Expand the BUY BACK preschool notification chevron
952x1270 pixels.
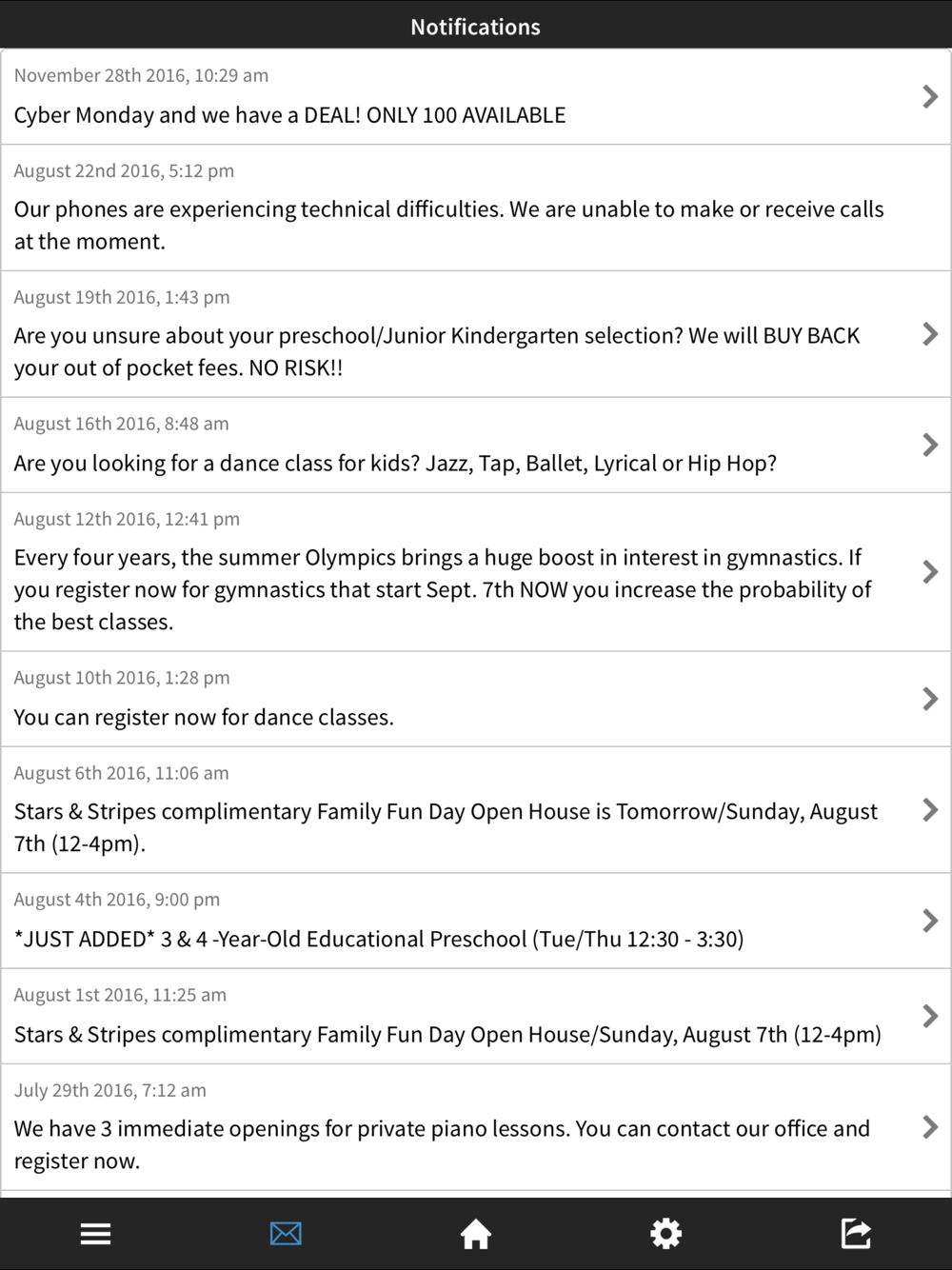pyautogui.click(x=930, y=334)
